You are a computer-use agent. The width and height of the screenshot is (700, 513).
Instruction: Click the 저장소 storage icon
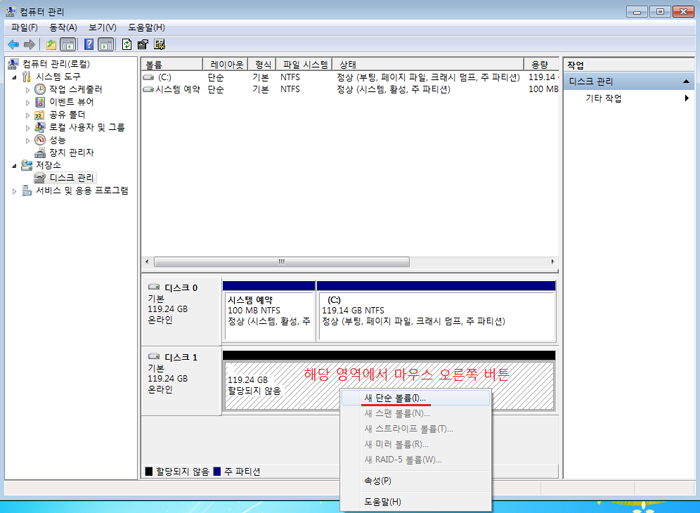click(x=27, y=165)
